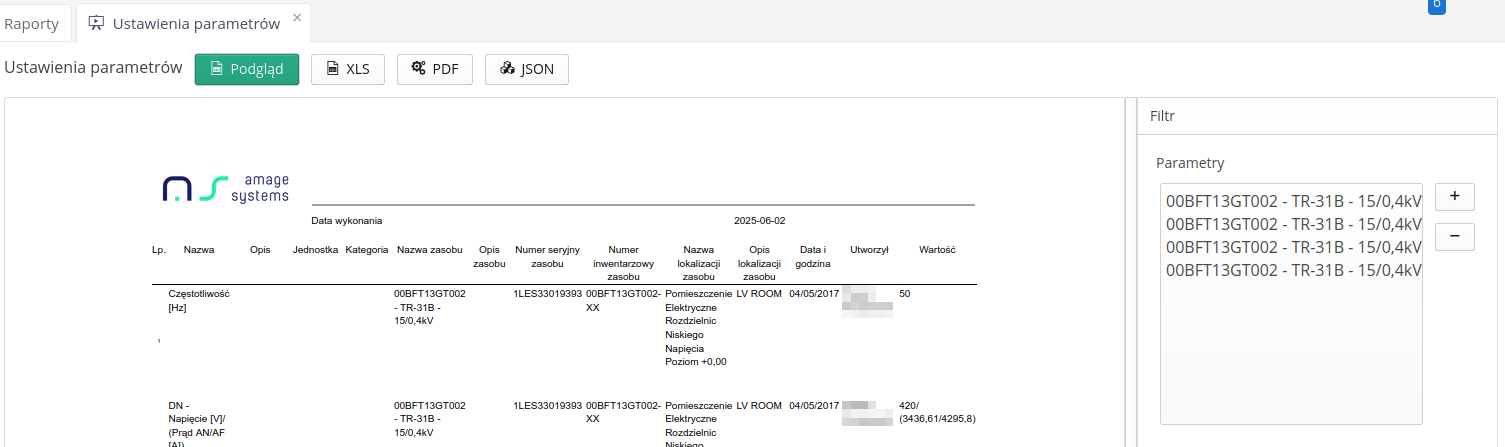Close the Ustawienia parametrów tab
The width and height of the screenshot is (1505, 447).
point(297,18)
